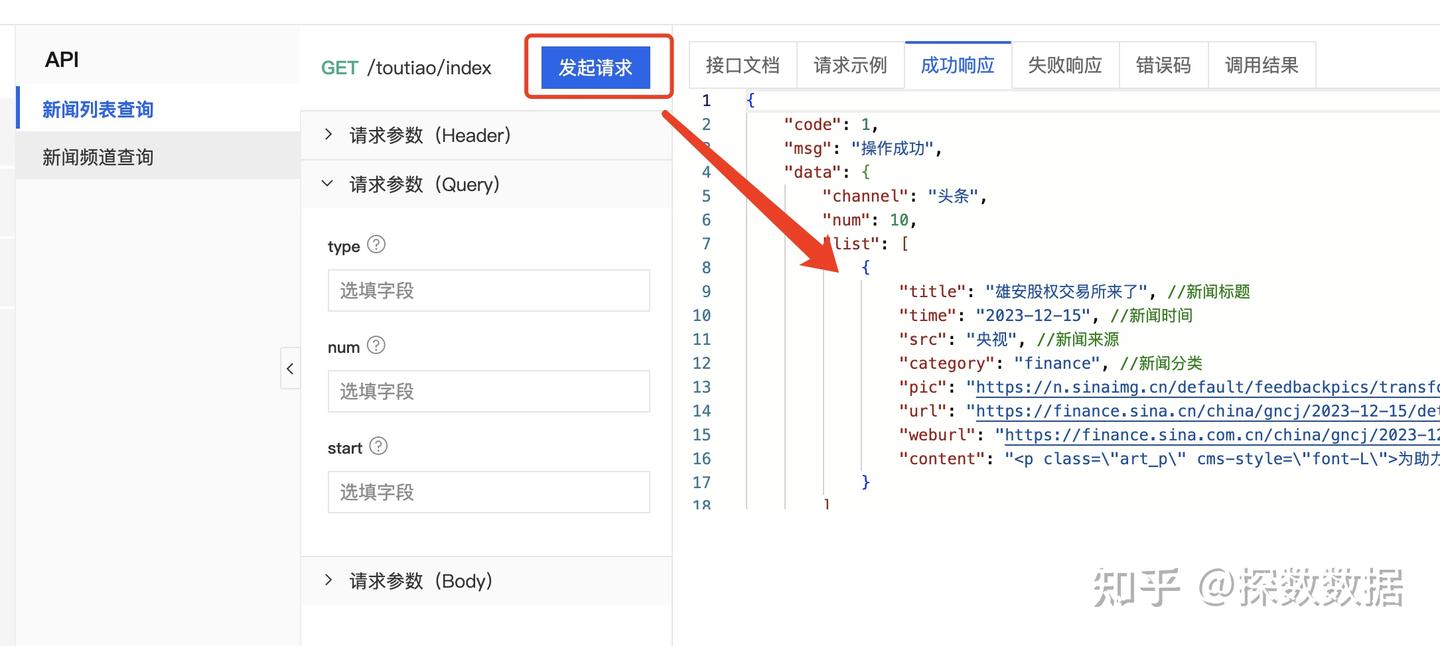Image resolution: width=1440 pixels, height=646 pixels.
Task: Click the help icon next to num
Action: [x=376, y=346]
